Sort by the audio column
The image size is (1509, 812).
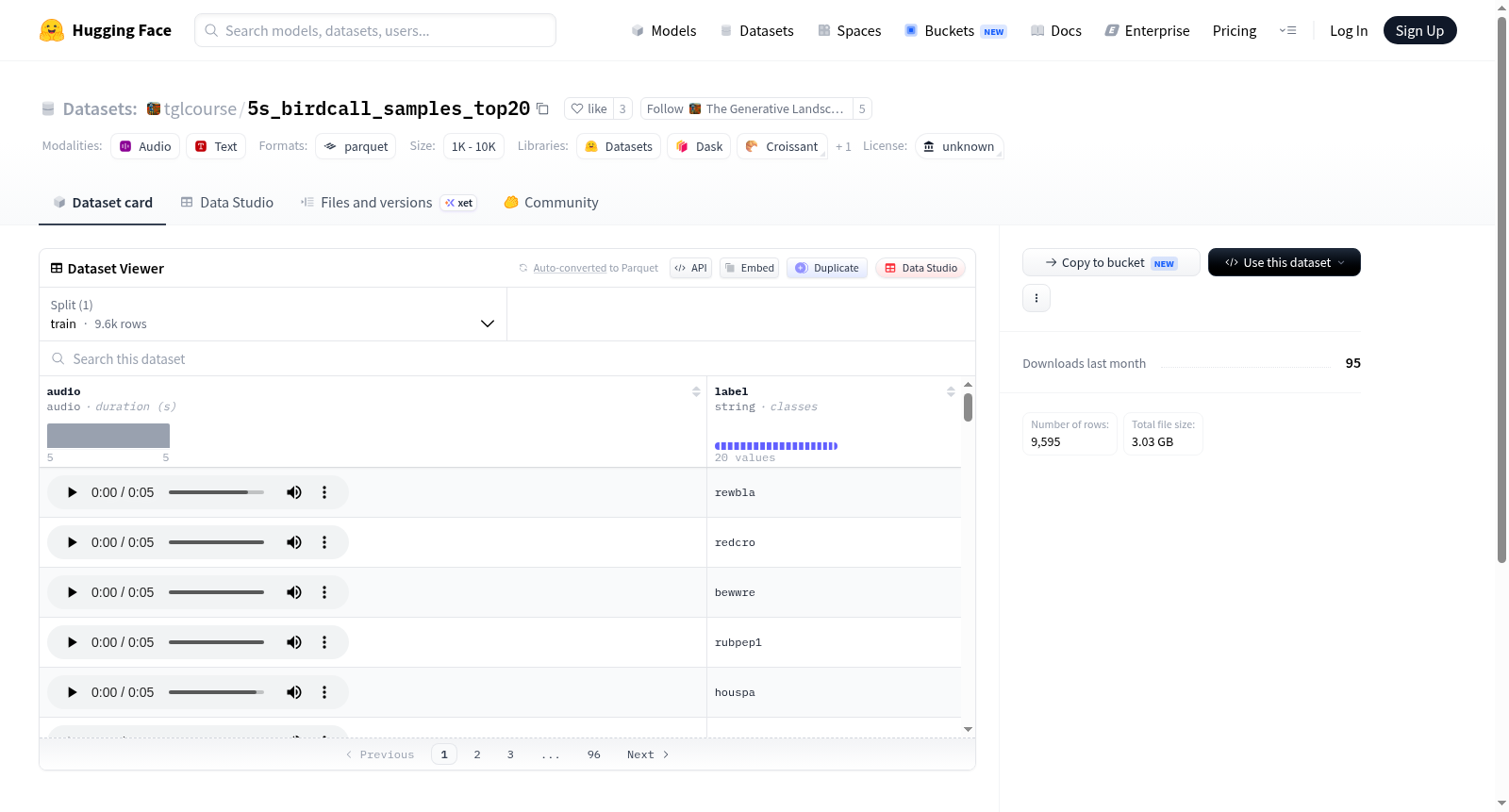point(696,391)
